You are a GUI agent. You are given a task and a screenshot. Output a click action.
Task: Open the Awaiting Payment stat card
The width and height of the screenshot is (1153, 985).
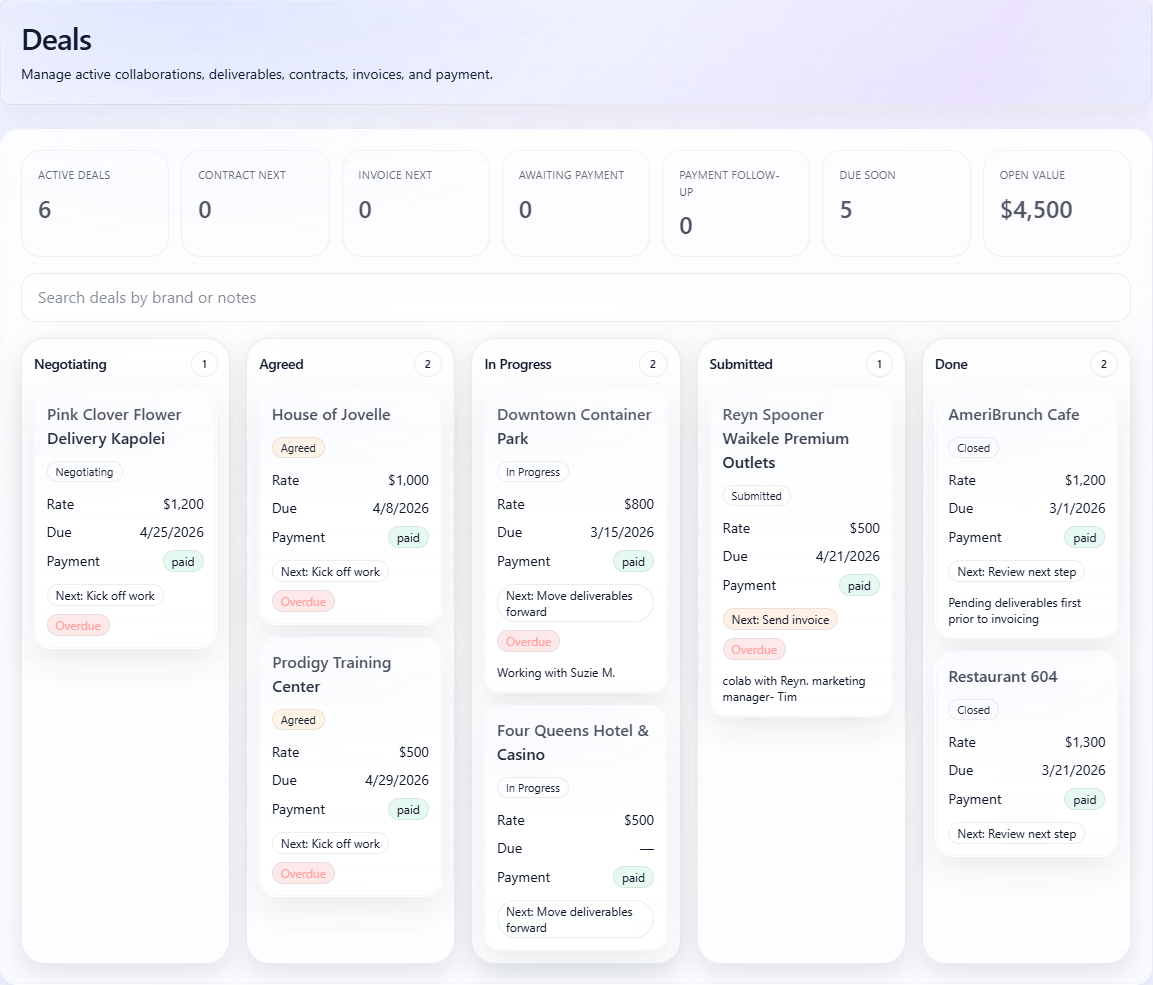tap(576, 204)
